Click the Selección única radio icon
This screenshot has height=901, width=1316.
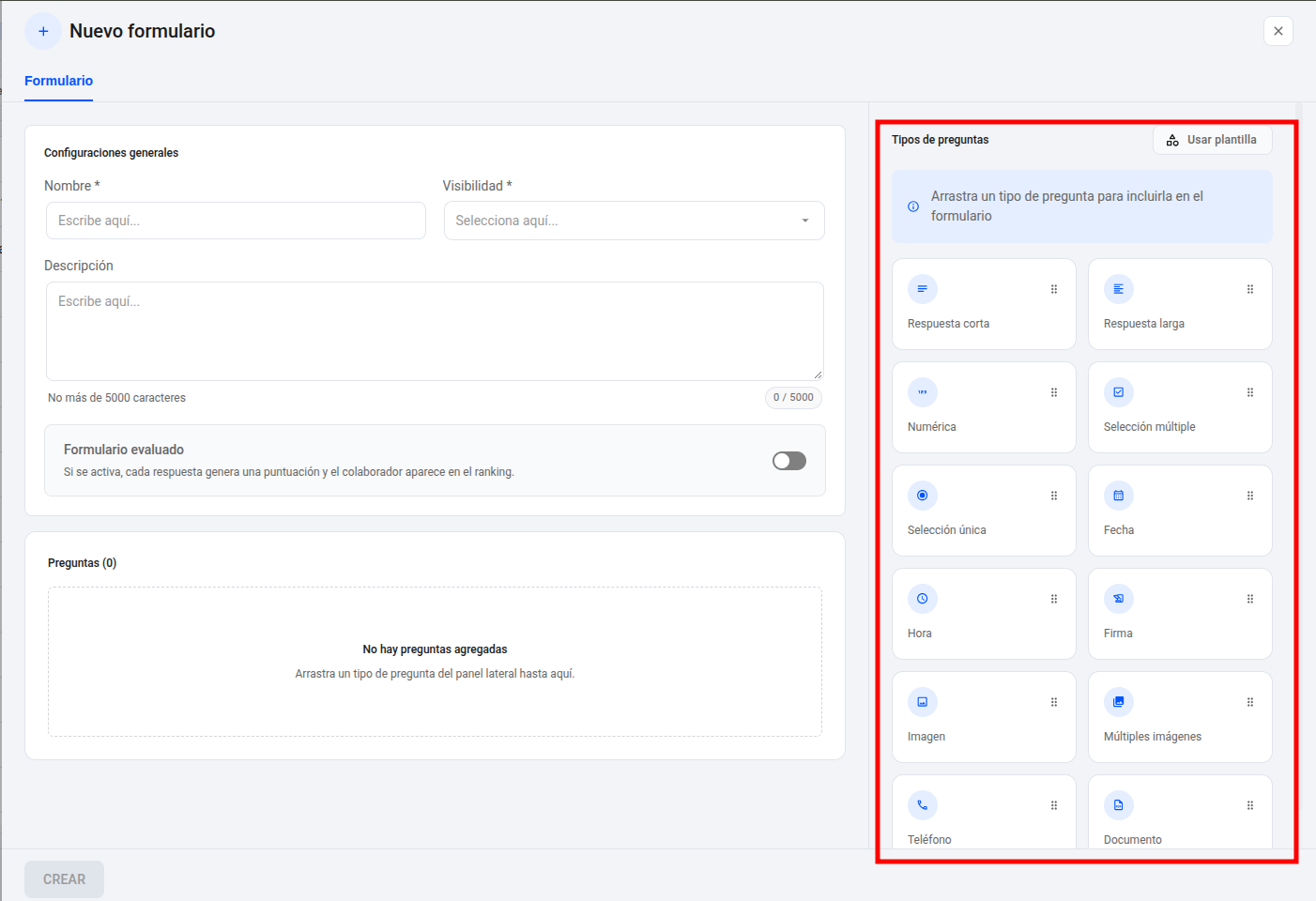pos(923,496)
